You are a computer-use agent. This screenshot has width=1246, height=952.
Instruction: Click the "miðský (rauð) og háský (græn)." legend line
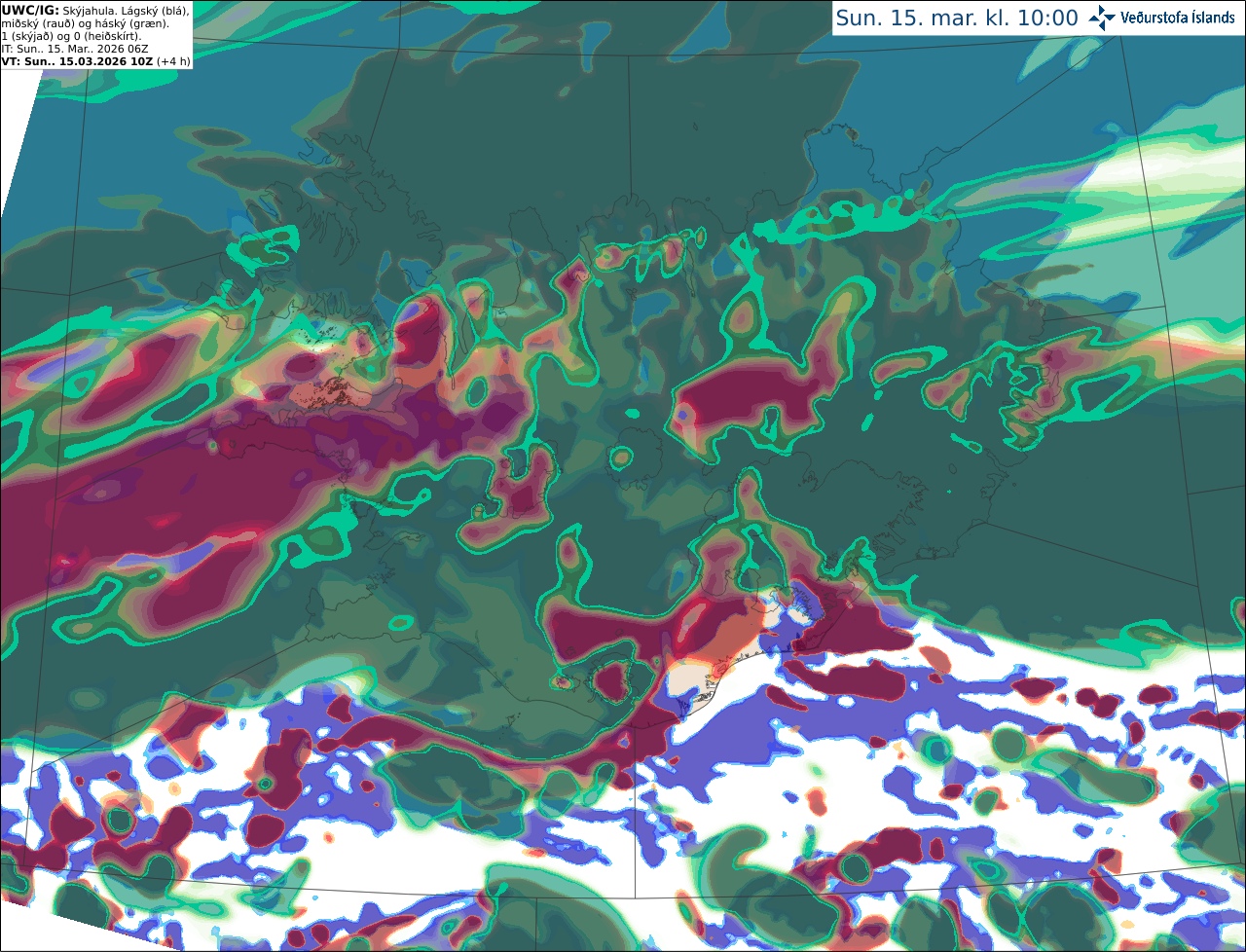[x=85, y=22]
